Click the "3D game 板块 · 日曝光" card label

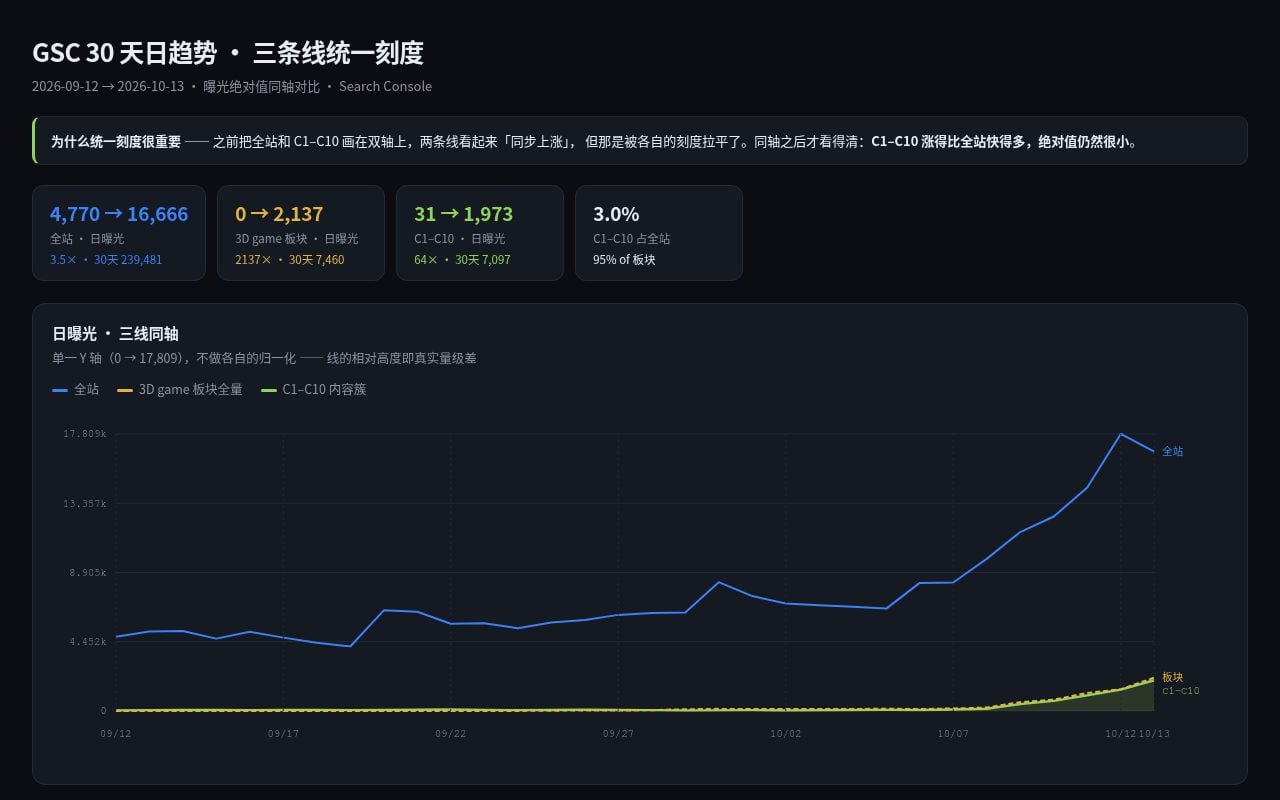click(296, 239)
